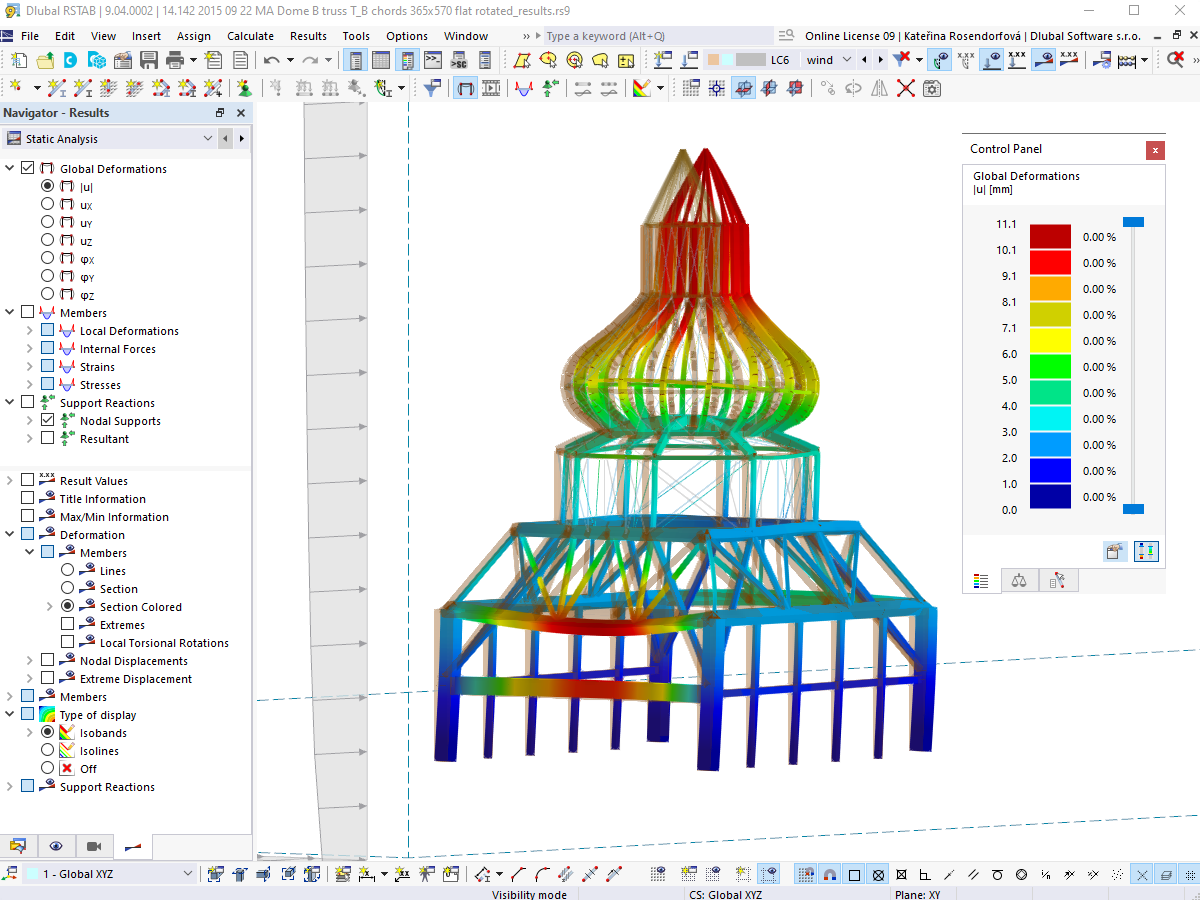Screen dimensions: 1200x900
Task: Close the Control Panel
Action: click(x=1155, y=150)
